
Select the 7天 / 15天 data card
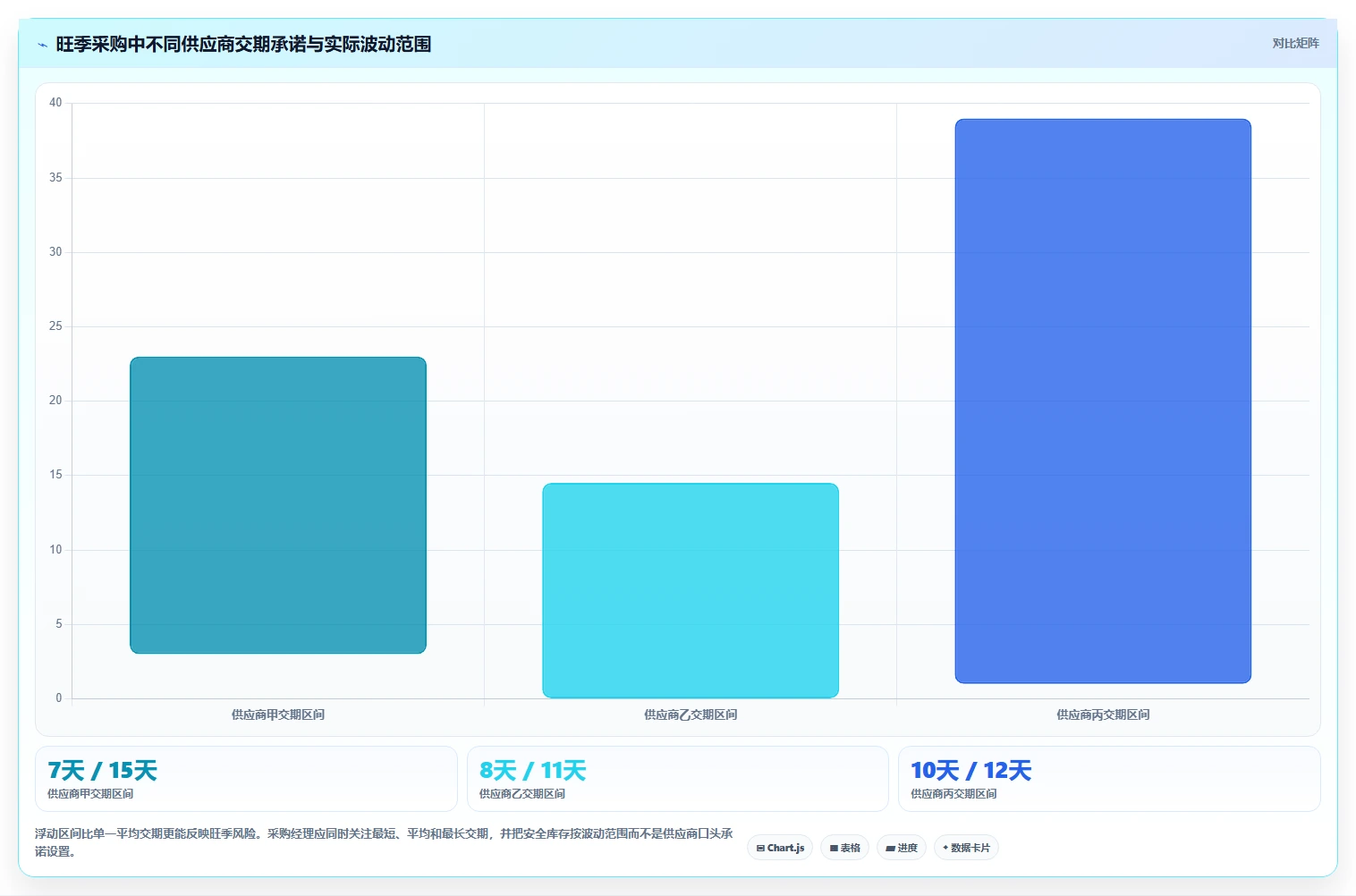[246, 779]
